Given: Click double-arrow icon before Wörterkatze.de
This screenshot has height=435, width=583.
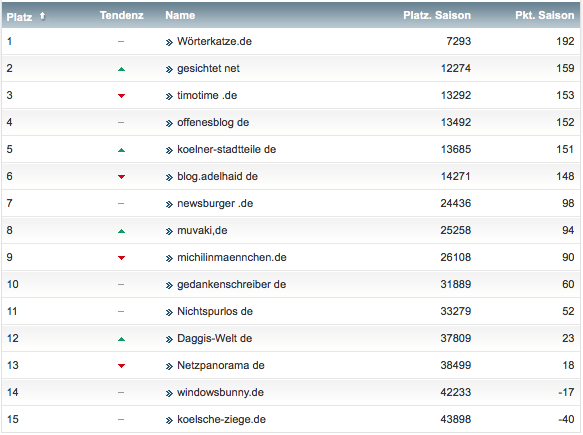Looking at the screenshot, I should pos(169,42).
